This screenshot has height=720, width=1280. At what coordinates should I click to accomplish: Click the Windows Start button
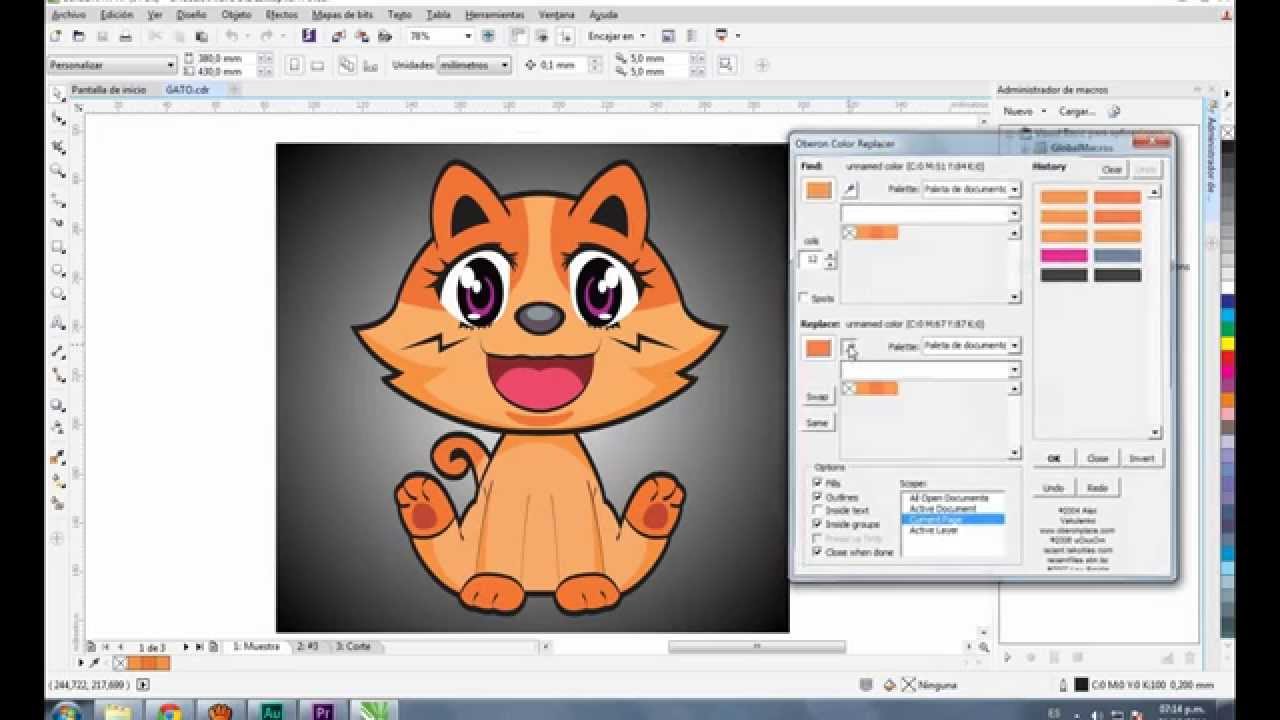click(66, 711)
